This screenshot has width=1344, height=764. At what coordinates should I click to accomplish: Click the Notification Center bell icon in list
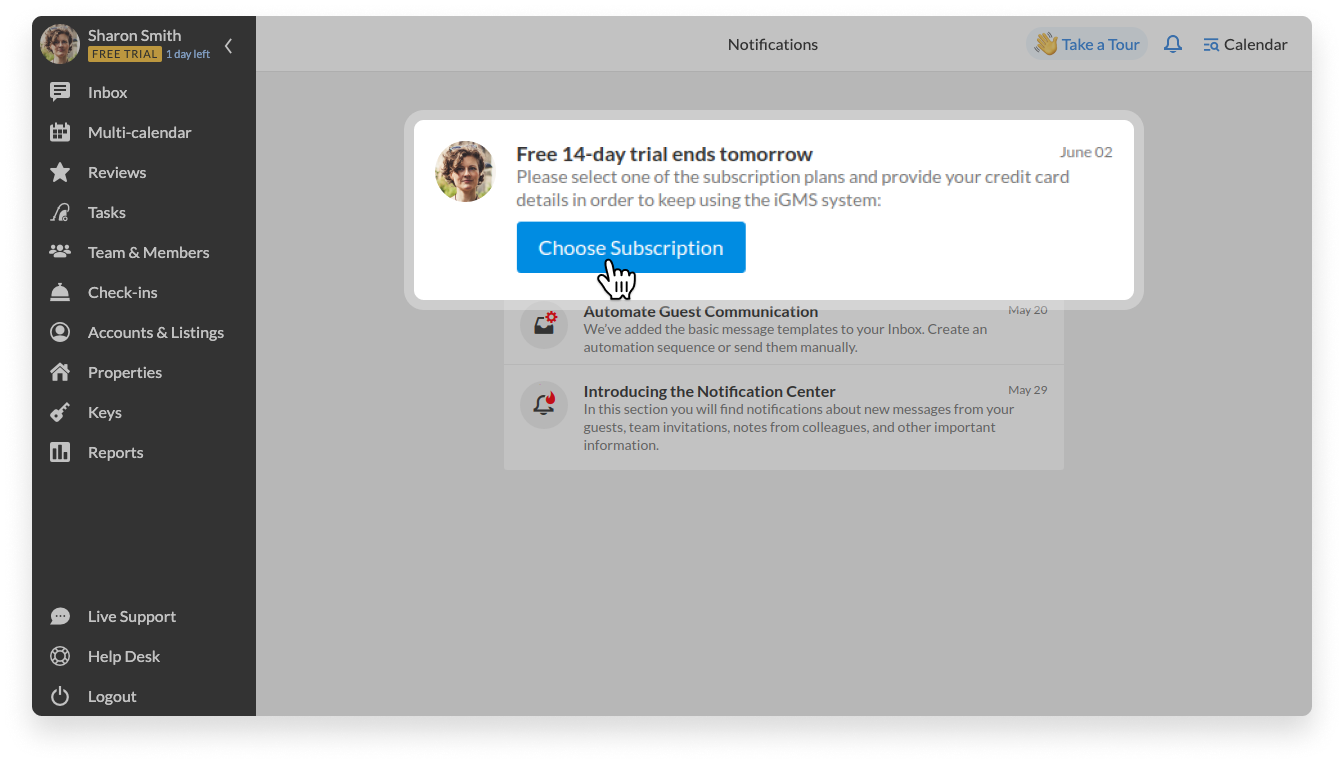pyautogui.click(x=544, y=404)
